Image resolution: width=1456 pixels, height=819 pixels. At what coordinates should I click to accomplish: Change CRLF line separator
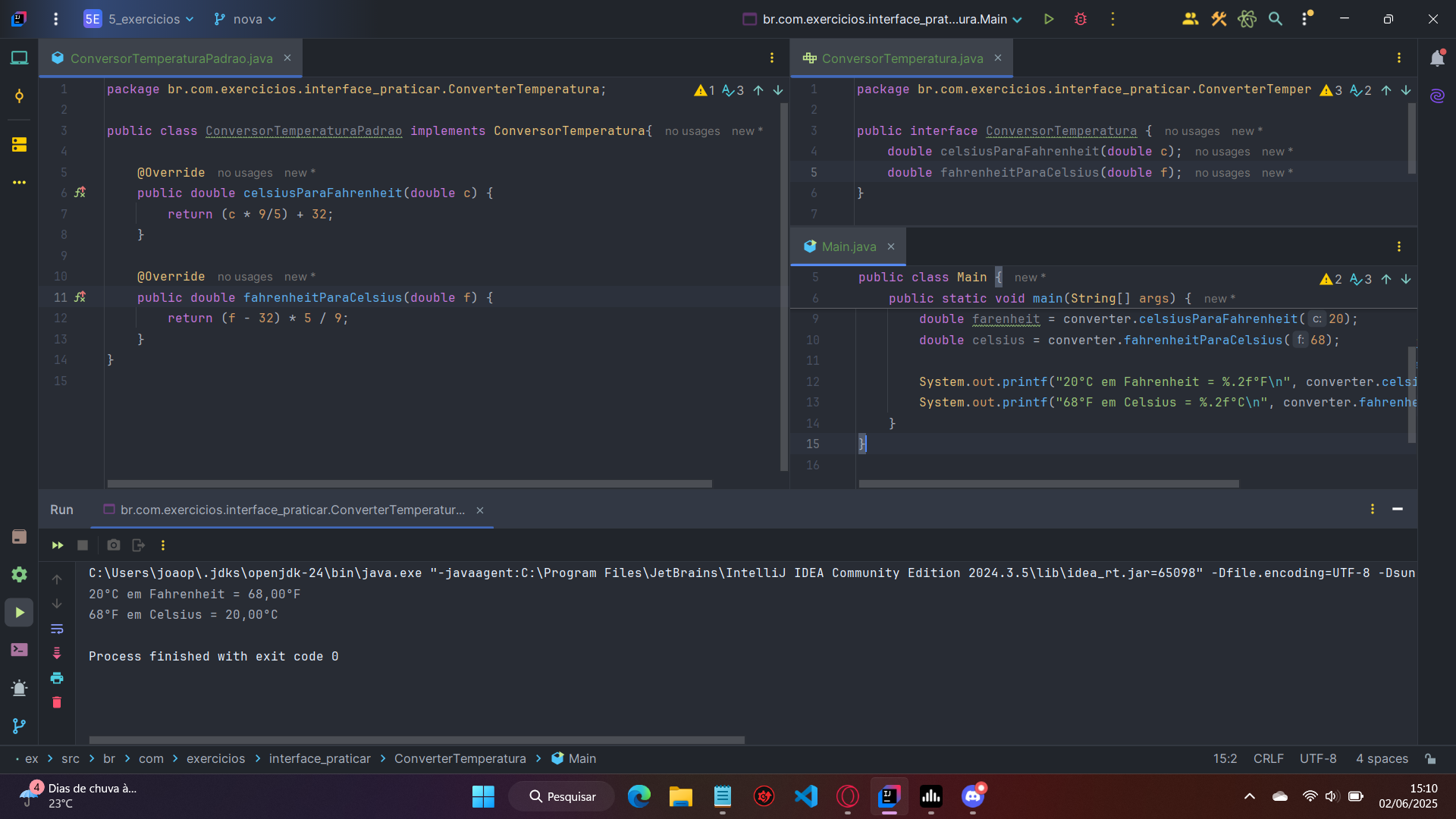[x=1268, y=758]
